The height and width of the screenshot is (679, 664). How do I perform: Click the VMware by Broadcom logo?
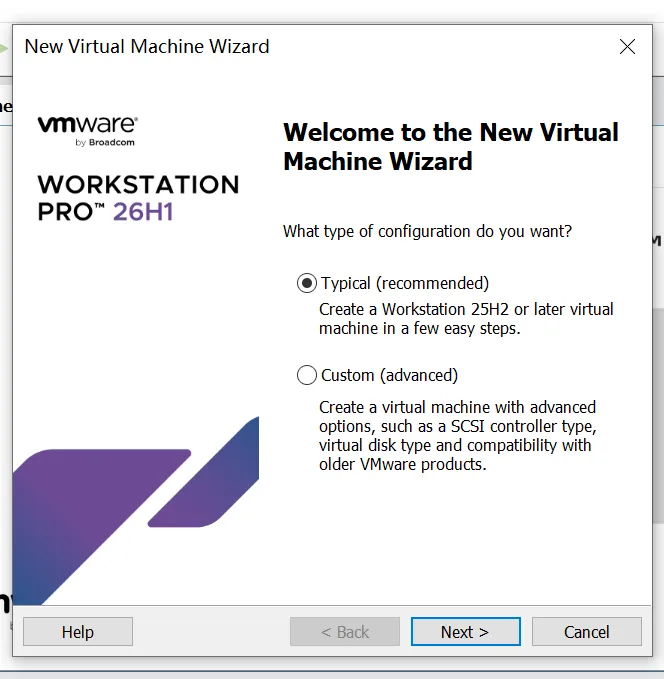pyautogui.click(x=88, y=131)
